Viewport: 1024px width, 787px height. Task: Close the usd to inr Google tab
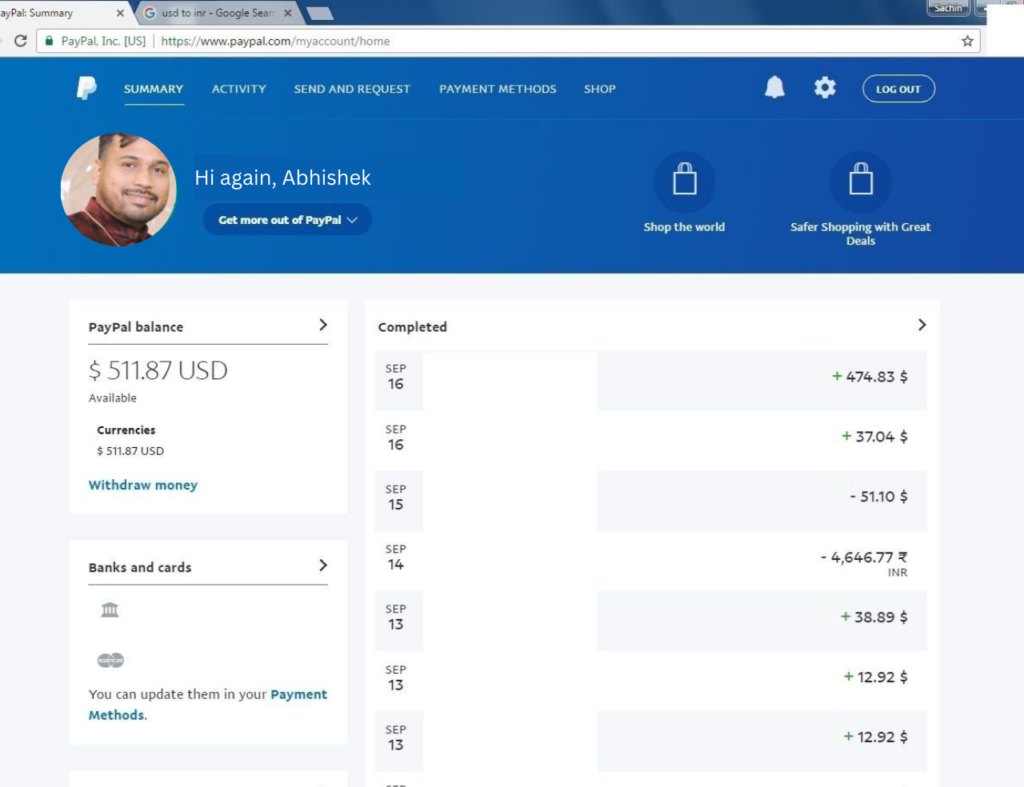tap(287, 13)
